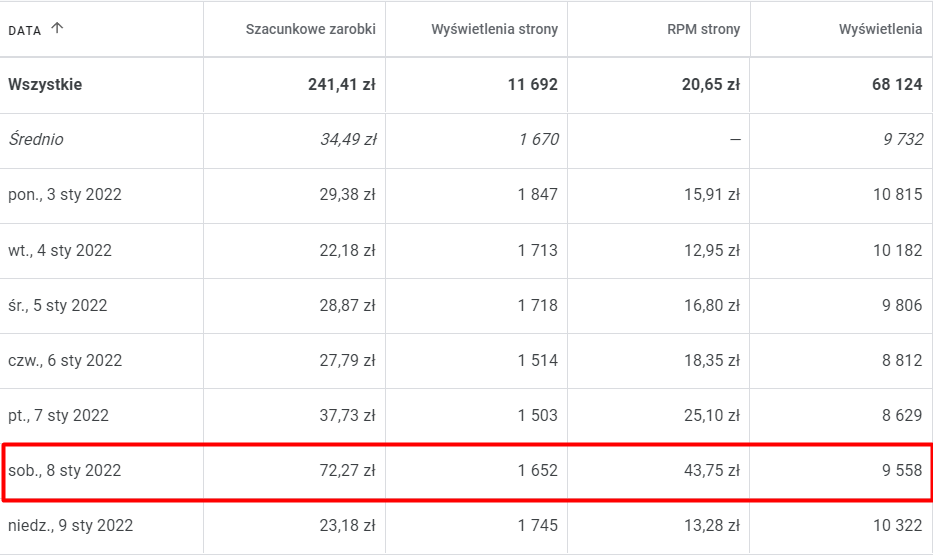Select the śr., 5 sty 2022 row

(58, 305)
